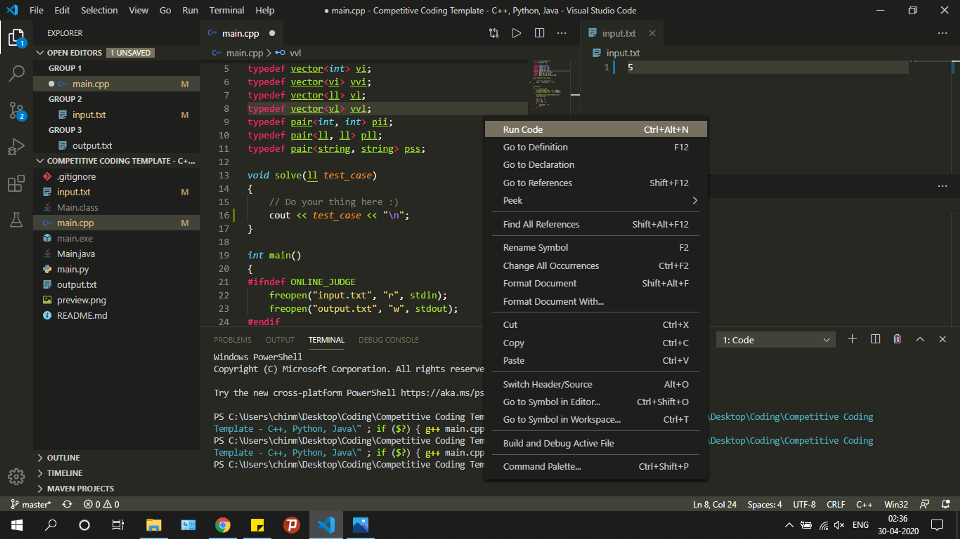This screenshot has height=539, width=960.
Task: Open the '1: Code' terminal dropdown
Action: click(776, 340)
